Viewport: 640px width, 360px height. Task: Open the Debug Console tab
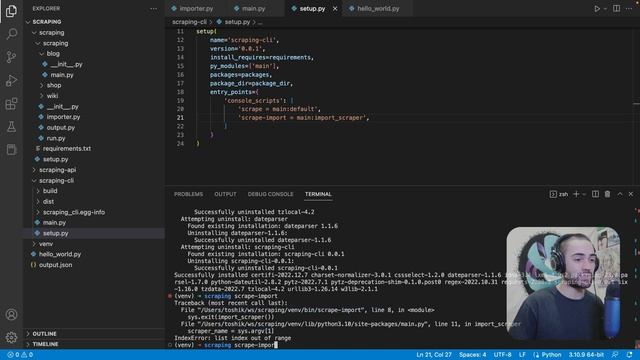270,194
